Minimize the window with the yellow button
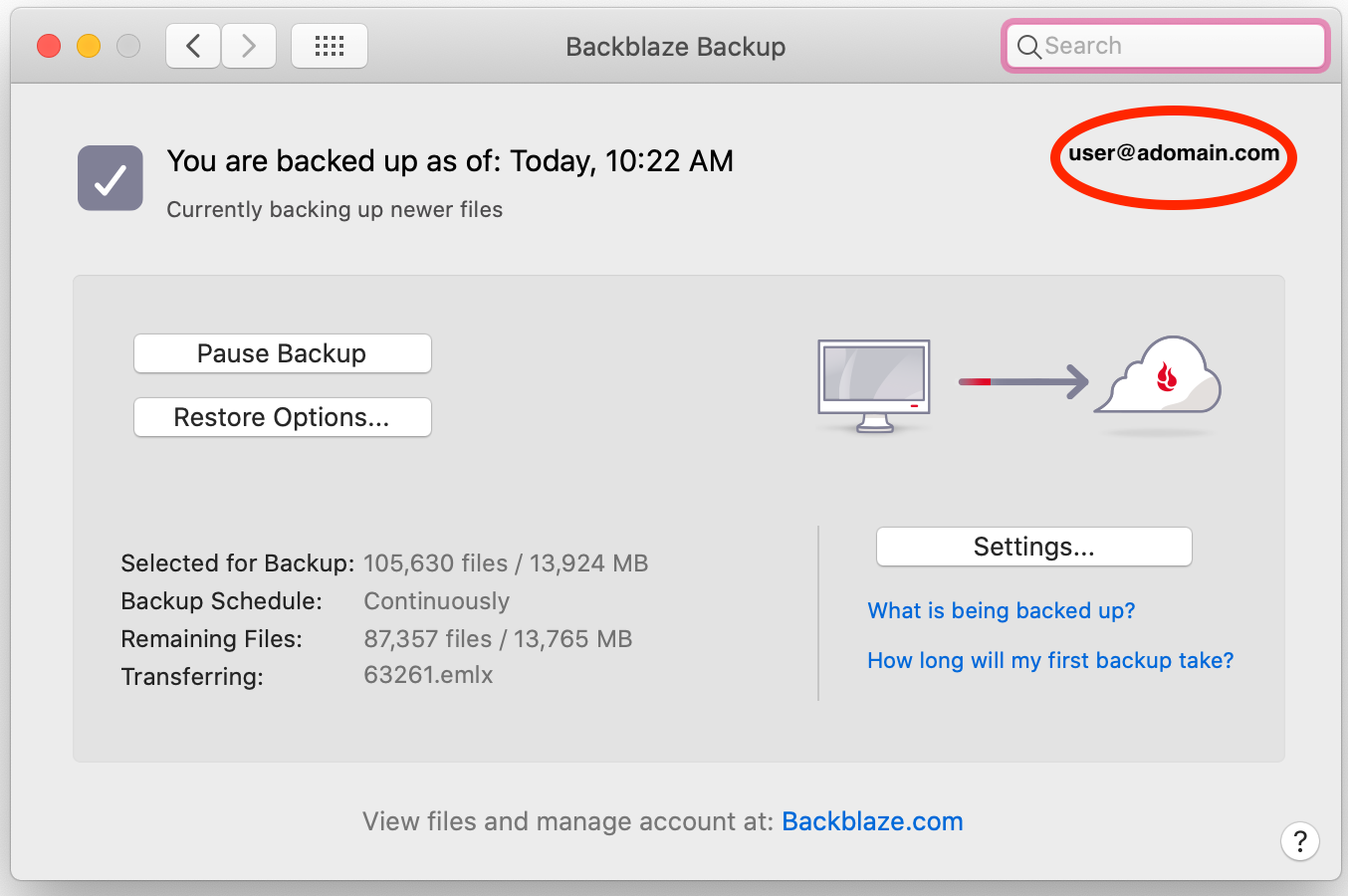Viewport: 1348px width, 896px height. [x=89, y=46]
